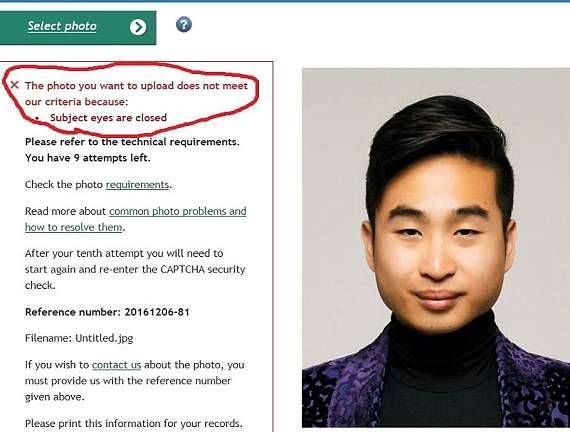Image resolution: width=570 pixels, height=432 pixels.
Task: Click the 'Subject eyes are closed' message
Action: click(x=108, y=118)
